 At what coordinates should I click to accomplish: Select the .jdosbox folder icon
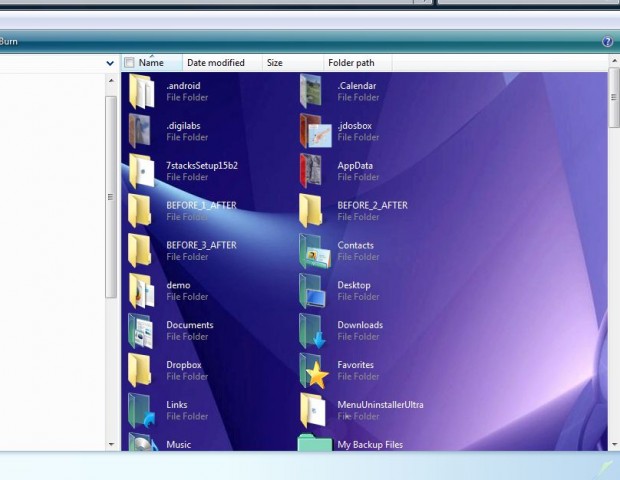[315, 131]
